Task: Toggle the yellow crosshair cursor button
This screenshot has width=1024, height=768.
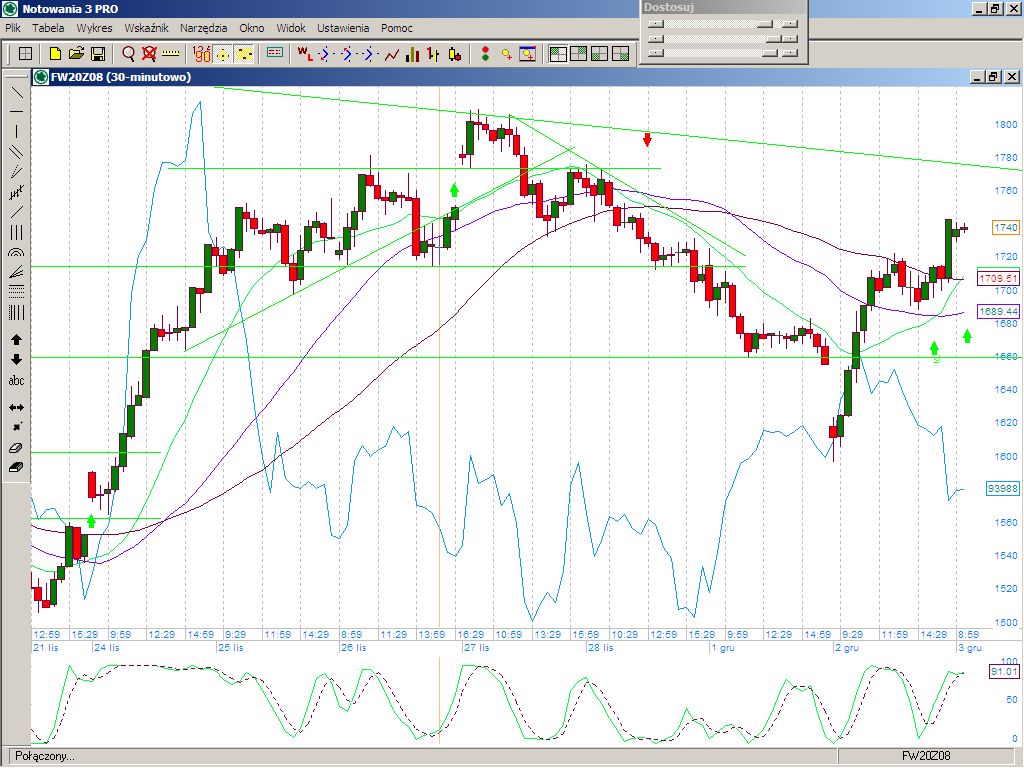Action: click(x=224, y=54)
